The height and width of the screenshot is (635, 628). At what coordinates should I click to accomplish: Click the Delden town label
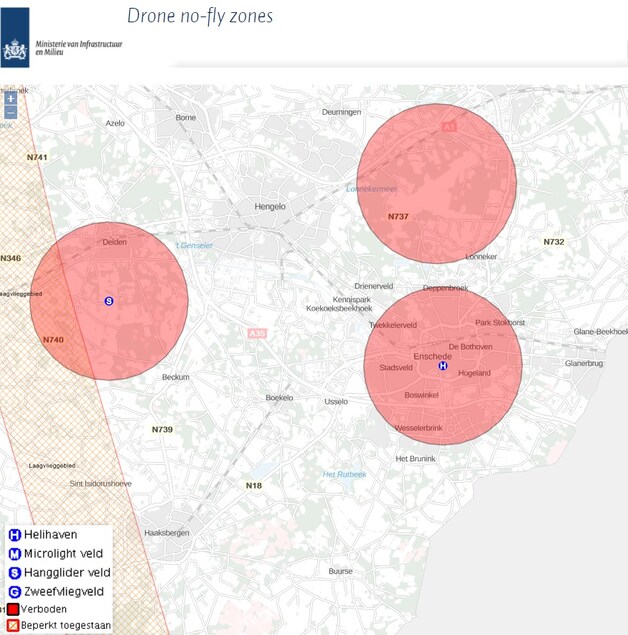(x=115, y=242)
